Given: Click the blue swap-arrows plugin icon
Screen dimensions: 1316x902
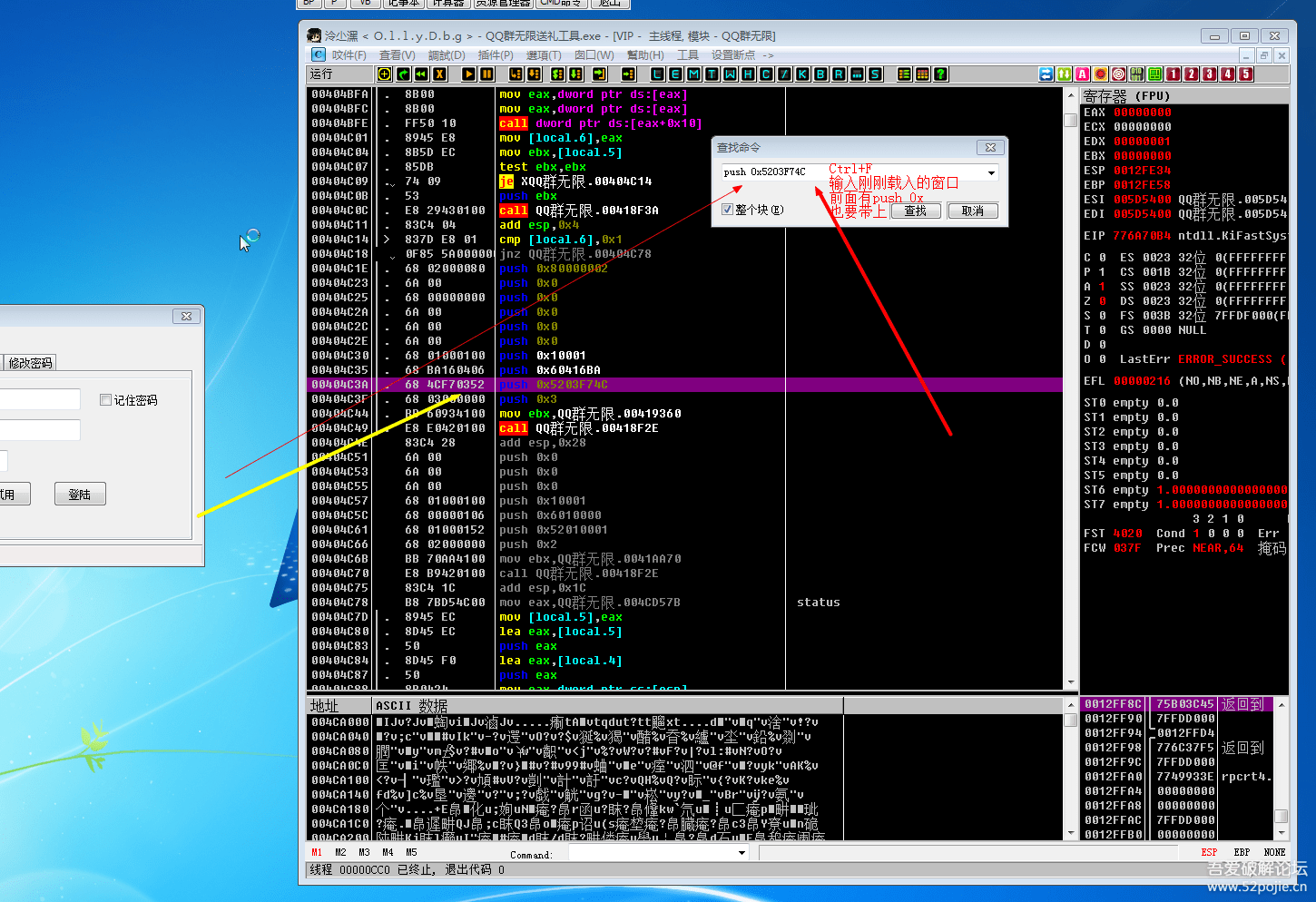Looking at the screenshot, I should 1046,74.
